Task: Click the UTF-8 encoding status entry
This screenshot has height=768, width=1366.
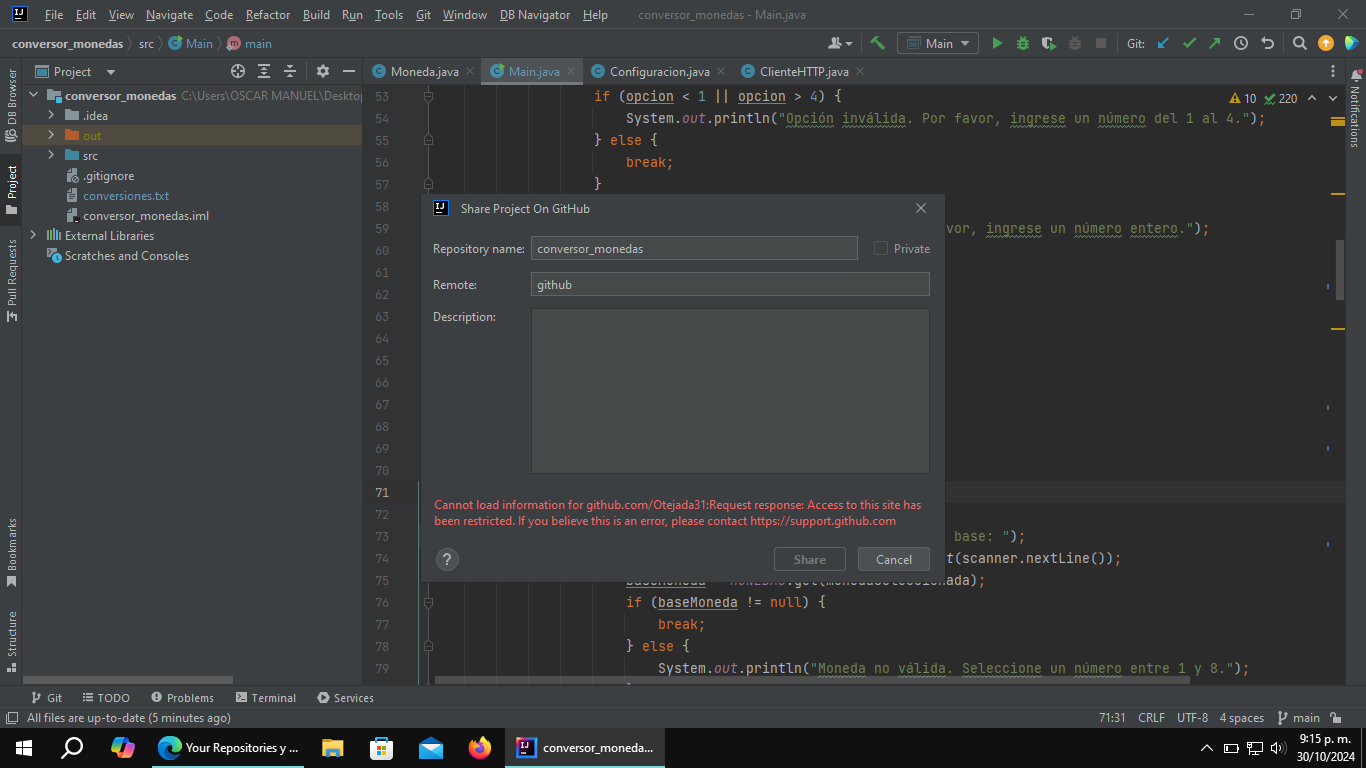Action: click(x=1192, y=717)
